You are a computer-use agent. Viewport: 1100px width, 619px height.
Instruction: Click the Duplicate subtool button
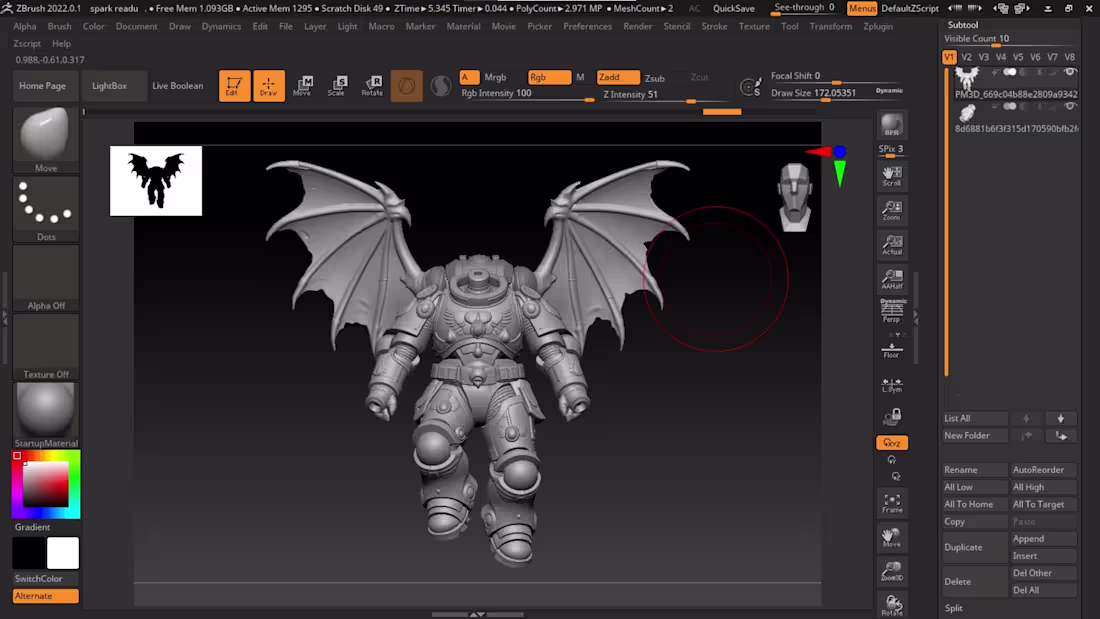click(974, 547)
